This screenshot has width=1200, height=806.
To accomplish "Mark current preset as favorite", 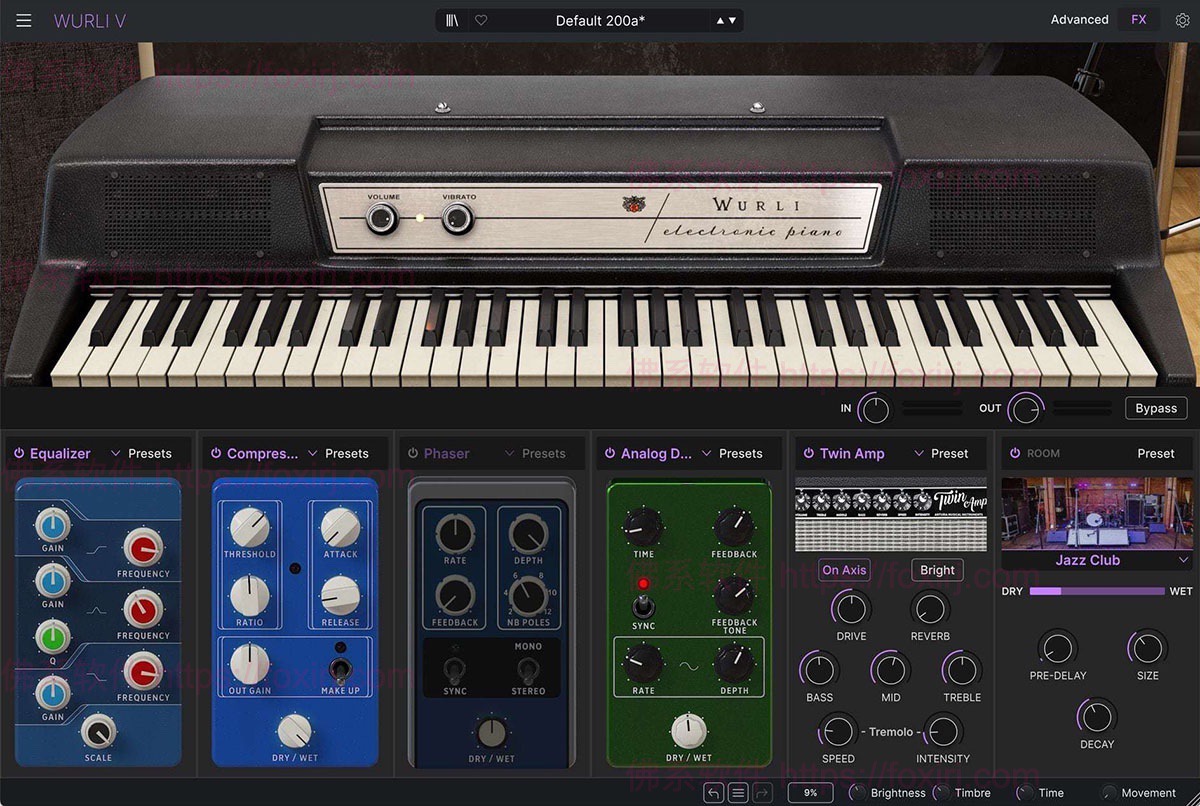I will 481,19.
